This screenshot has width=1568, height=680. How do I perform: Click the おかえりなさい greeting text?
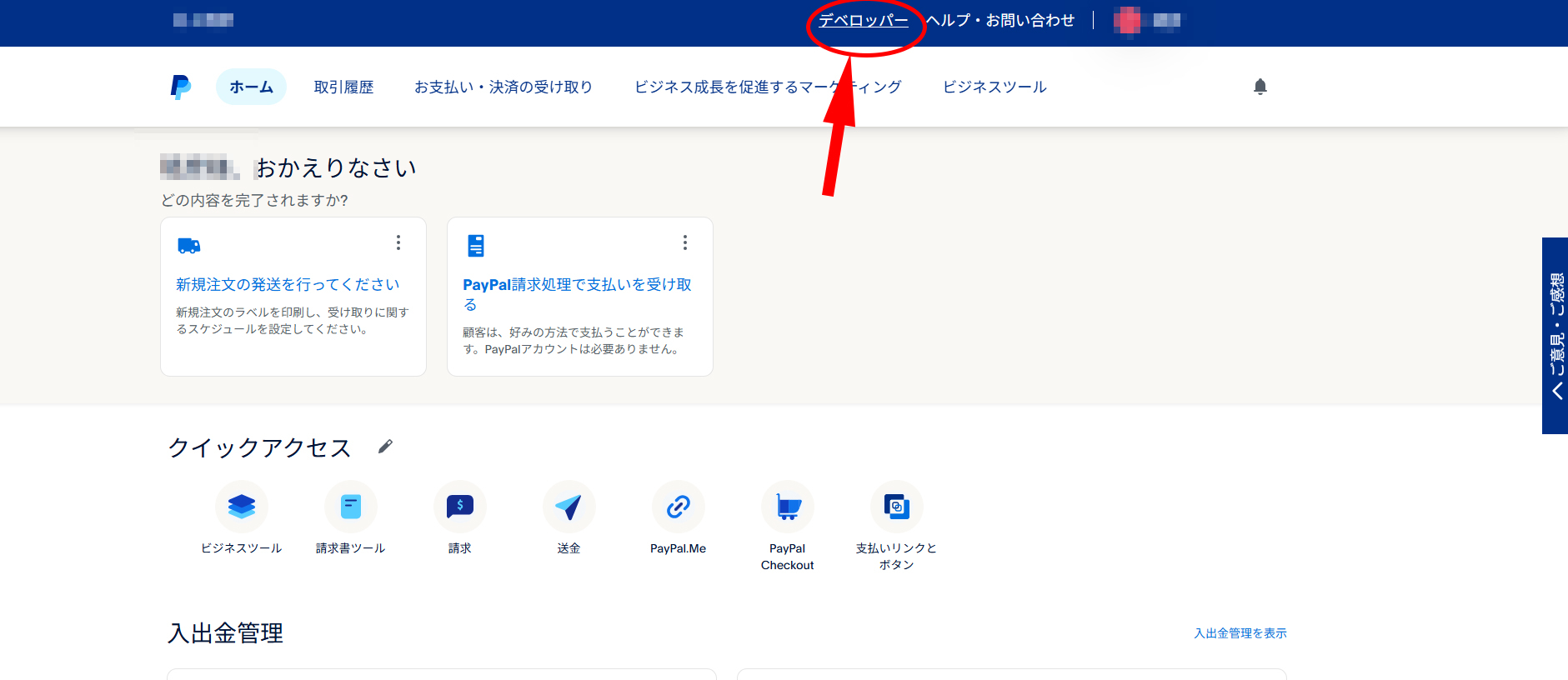point(336,168)
